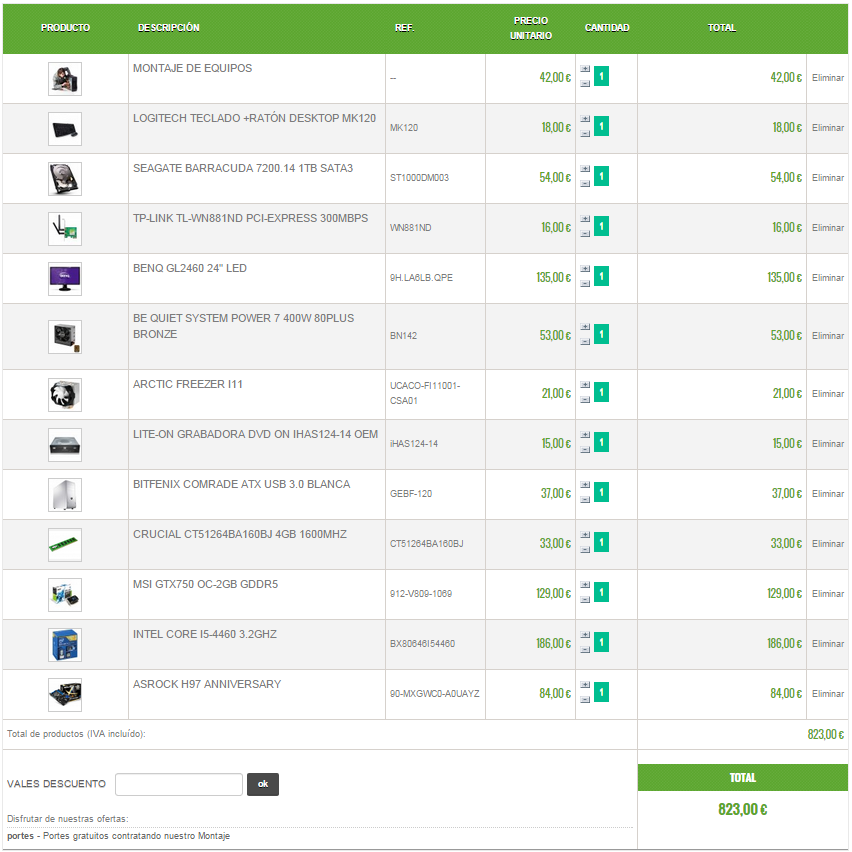The height and width of the screenshot is (852, 852).
Task: Open the TP-LINK wifi card thumbnail
Action: tap(65, 229)
